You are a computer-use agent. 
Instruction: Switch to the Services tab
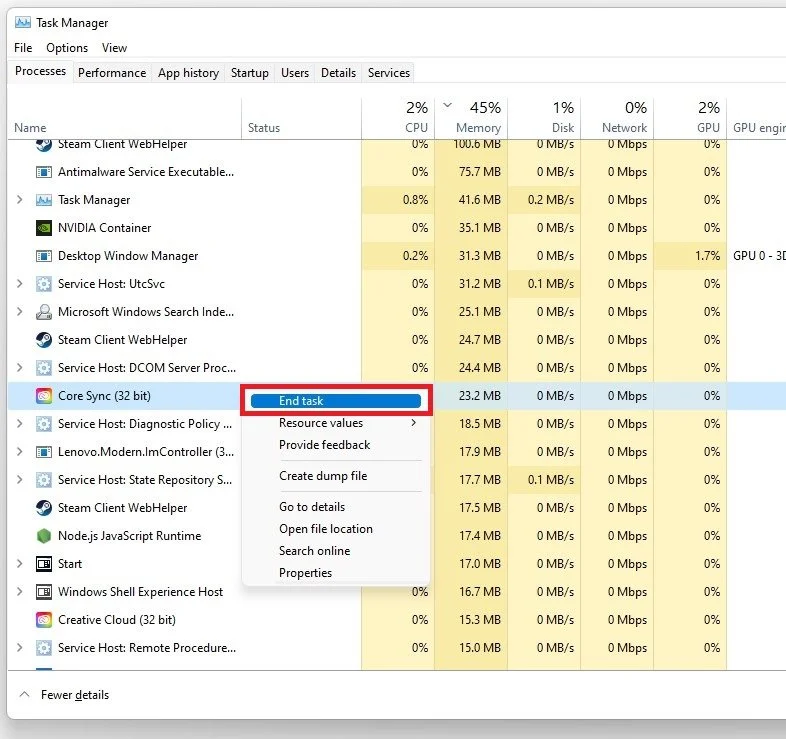tap(389, 73)
